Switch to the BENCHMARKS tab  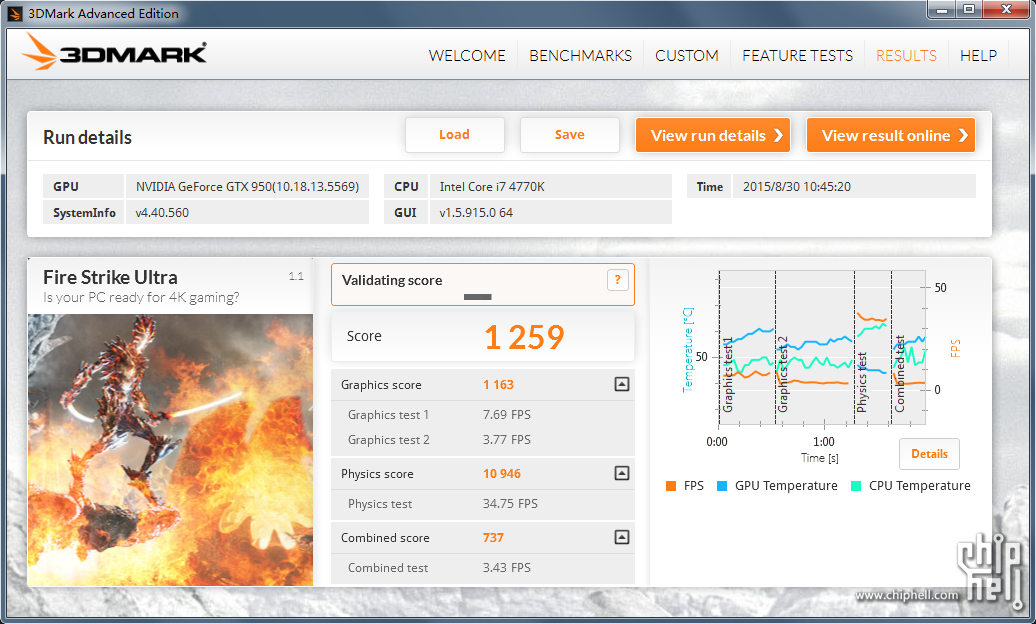tap(581, 56)
